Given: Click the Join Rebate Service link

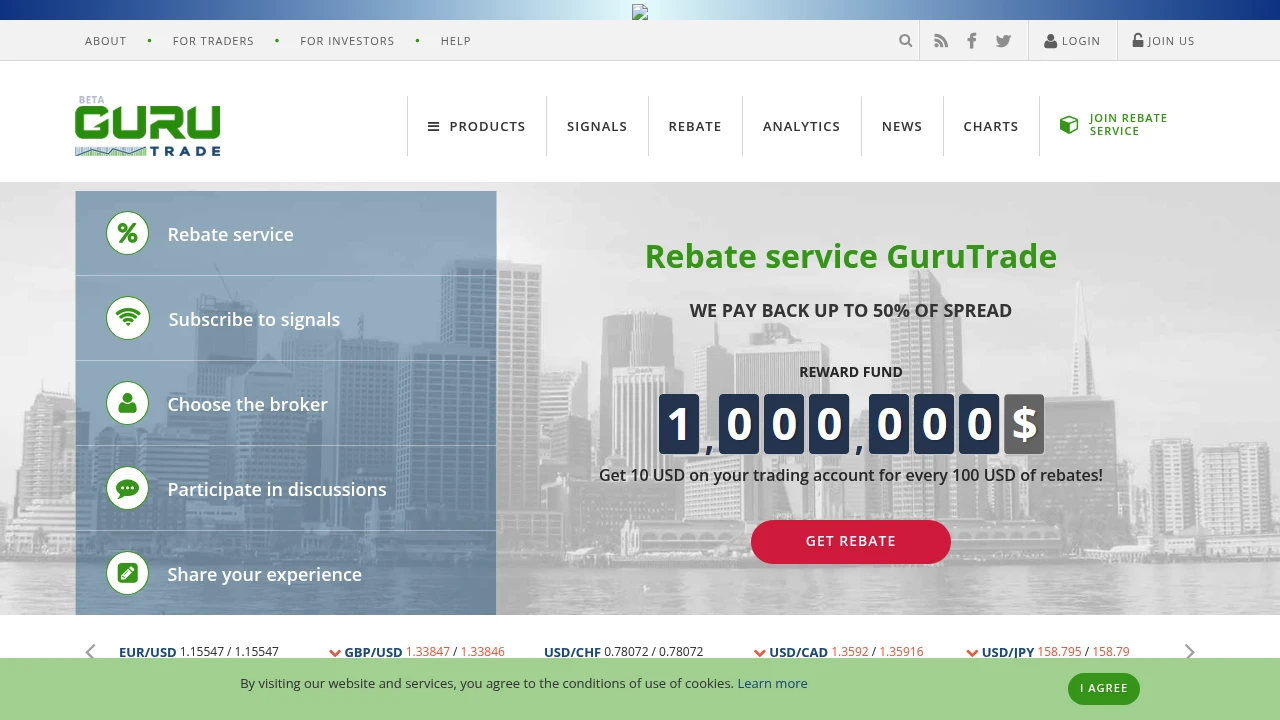Looking at the screenshot, I should [1128, 125].
